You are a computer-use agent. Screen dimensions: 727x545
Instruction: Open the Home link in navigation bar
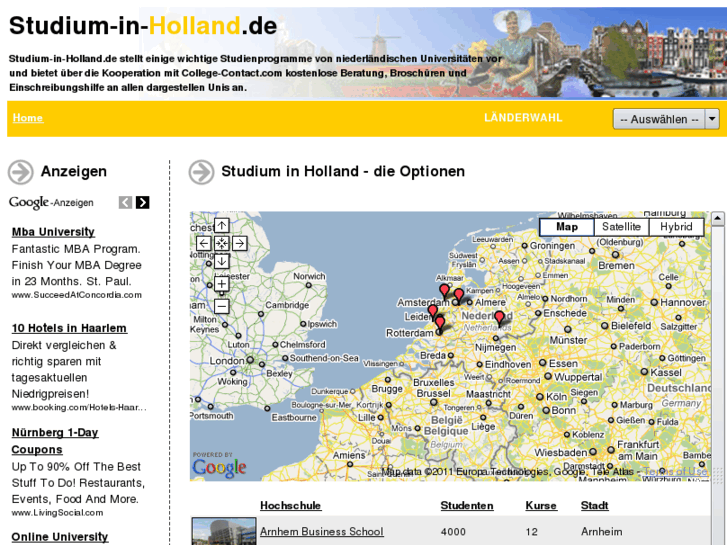(x=28, y=118)
